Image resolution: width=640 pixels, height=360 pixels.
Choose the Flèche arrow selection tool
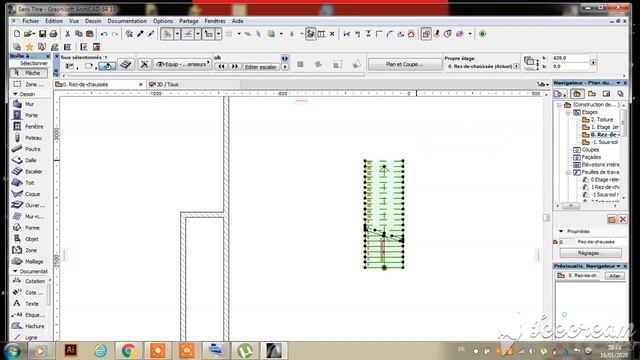pyautogui.click(x=28, y=73)
